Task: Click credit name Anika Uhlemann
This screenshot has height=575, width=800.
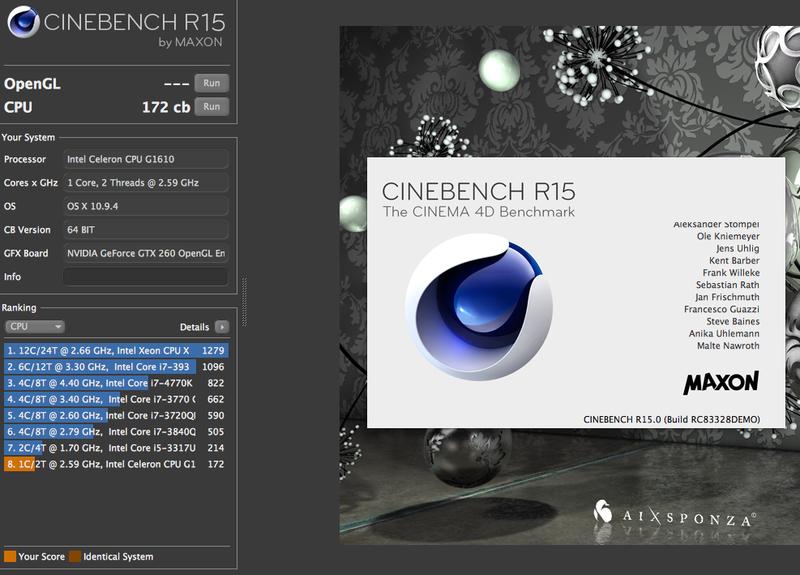Action: coord(724,334)
